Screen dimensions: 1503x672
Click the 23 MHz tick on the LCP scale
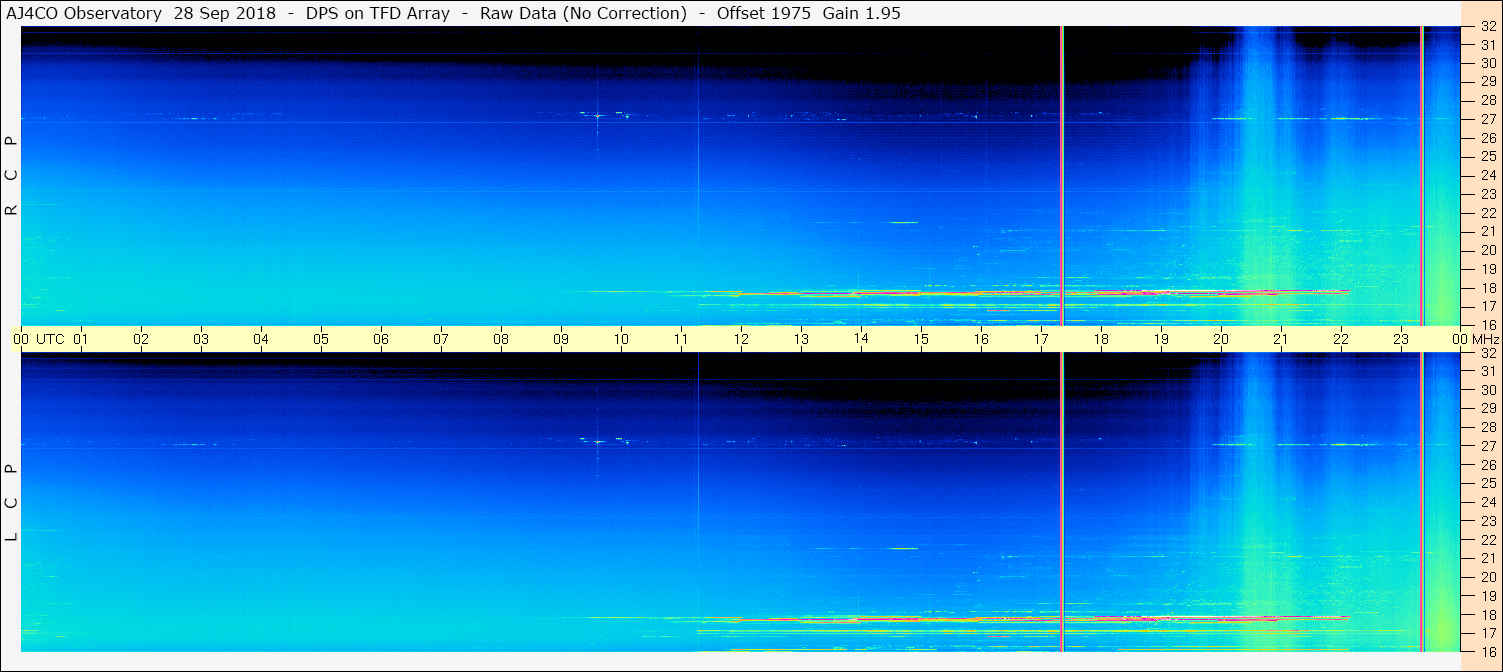click(1488, 521)
